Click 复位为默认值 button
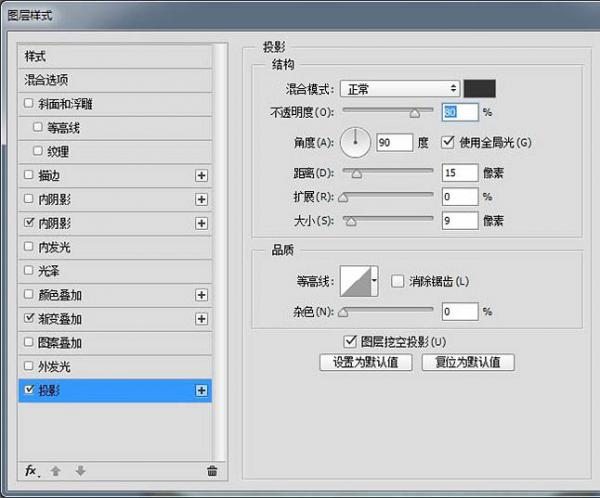 point(468,362)
